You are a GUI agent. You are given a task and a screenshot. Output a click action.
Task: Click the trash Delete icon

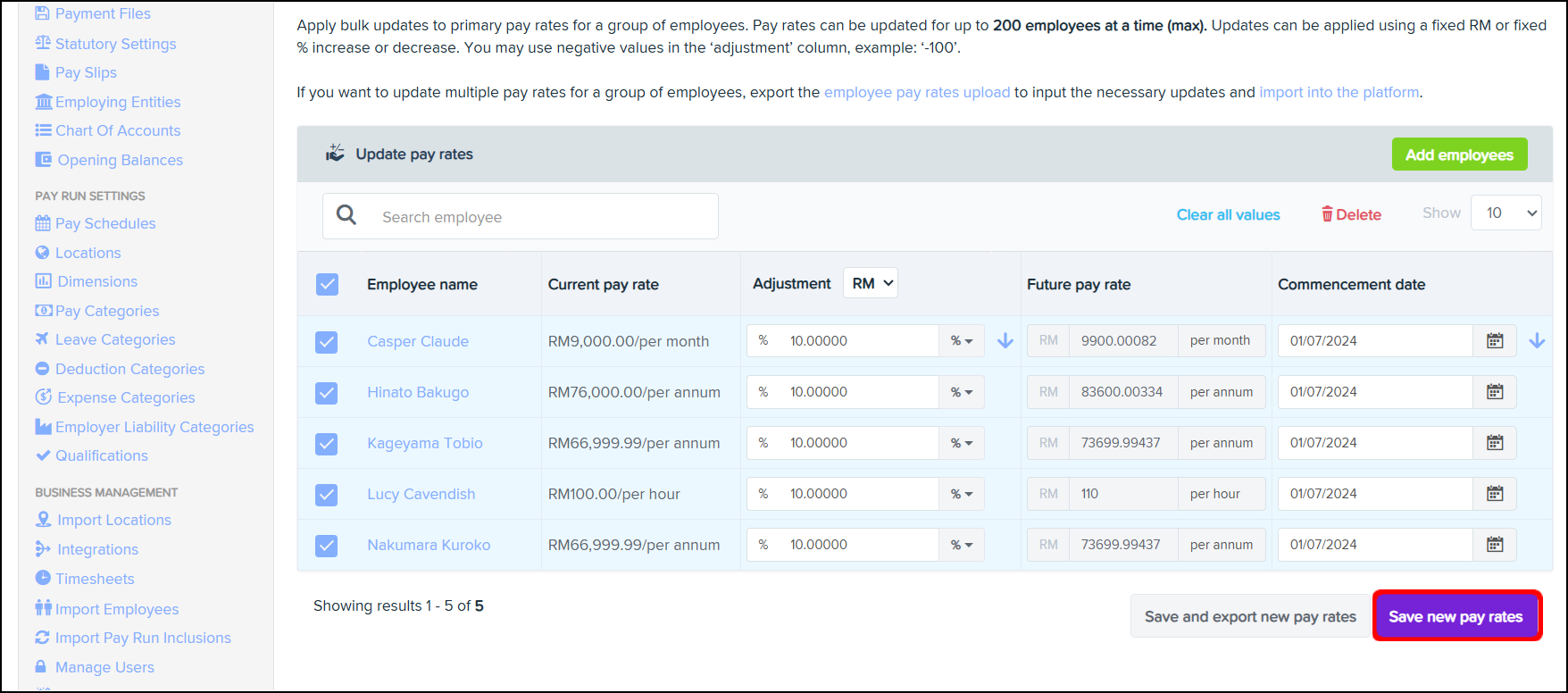[1327, 214]
